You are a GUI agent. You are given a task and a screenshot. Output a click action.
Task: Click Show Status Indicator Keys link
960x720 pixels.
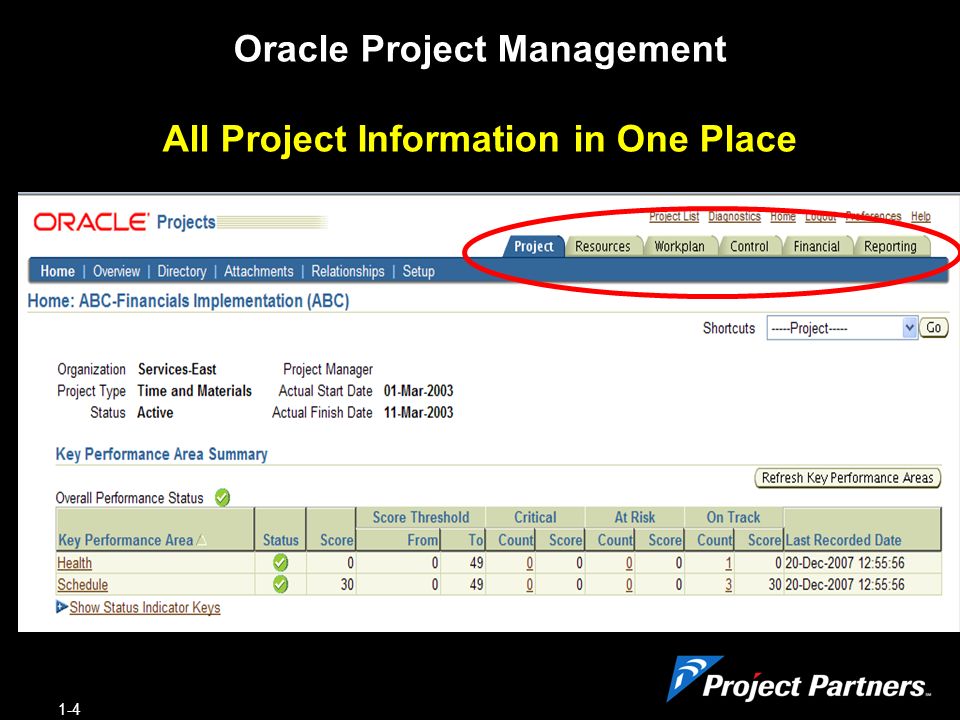click(145, 607)
